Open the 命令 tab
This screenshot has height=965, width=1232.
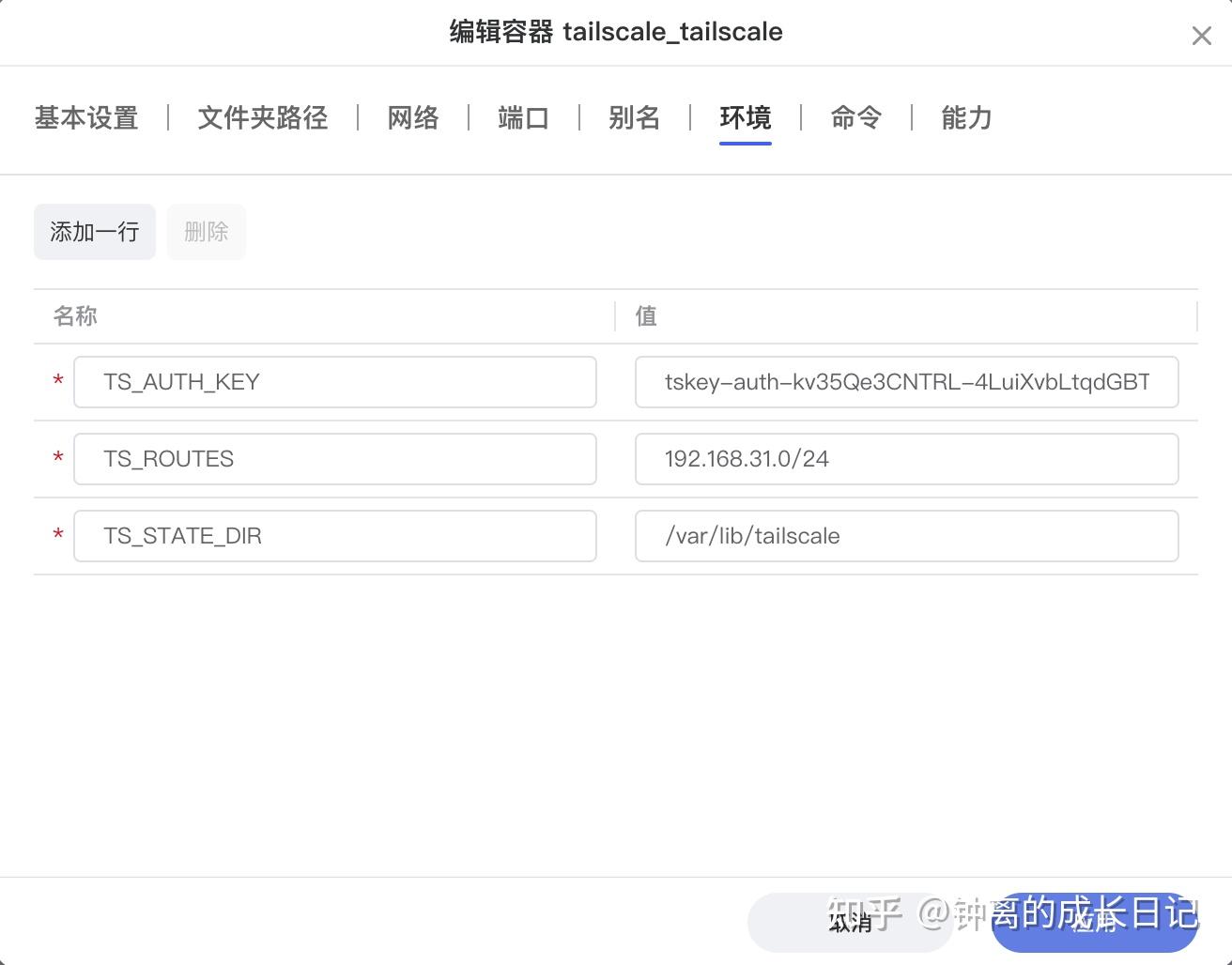(x=855, y=118)
